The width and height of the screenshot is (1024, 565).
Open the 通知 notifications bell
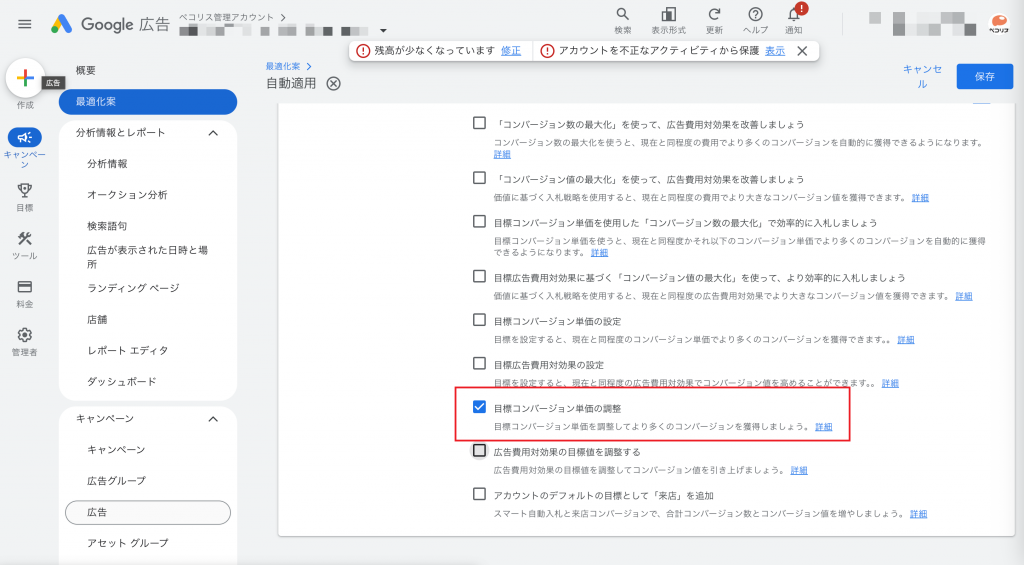coord(794,15)
